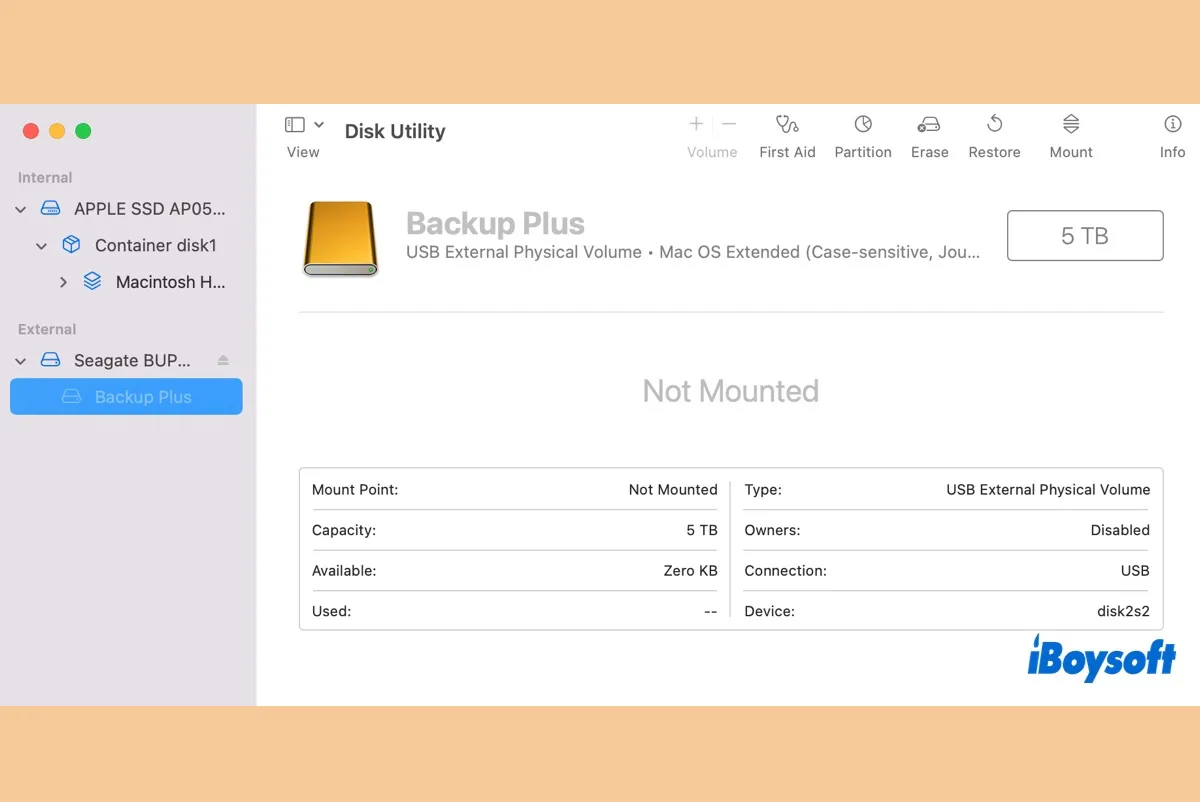This screenshot has width=1200, height=802.
Task: Click the volume format description subtitle
Action: pyautogui.click(x=693, y=252)
